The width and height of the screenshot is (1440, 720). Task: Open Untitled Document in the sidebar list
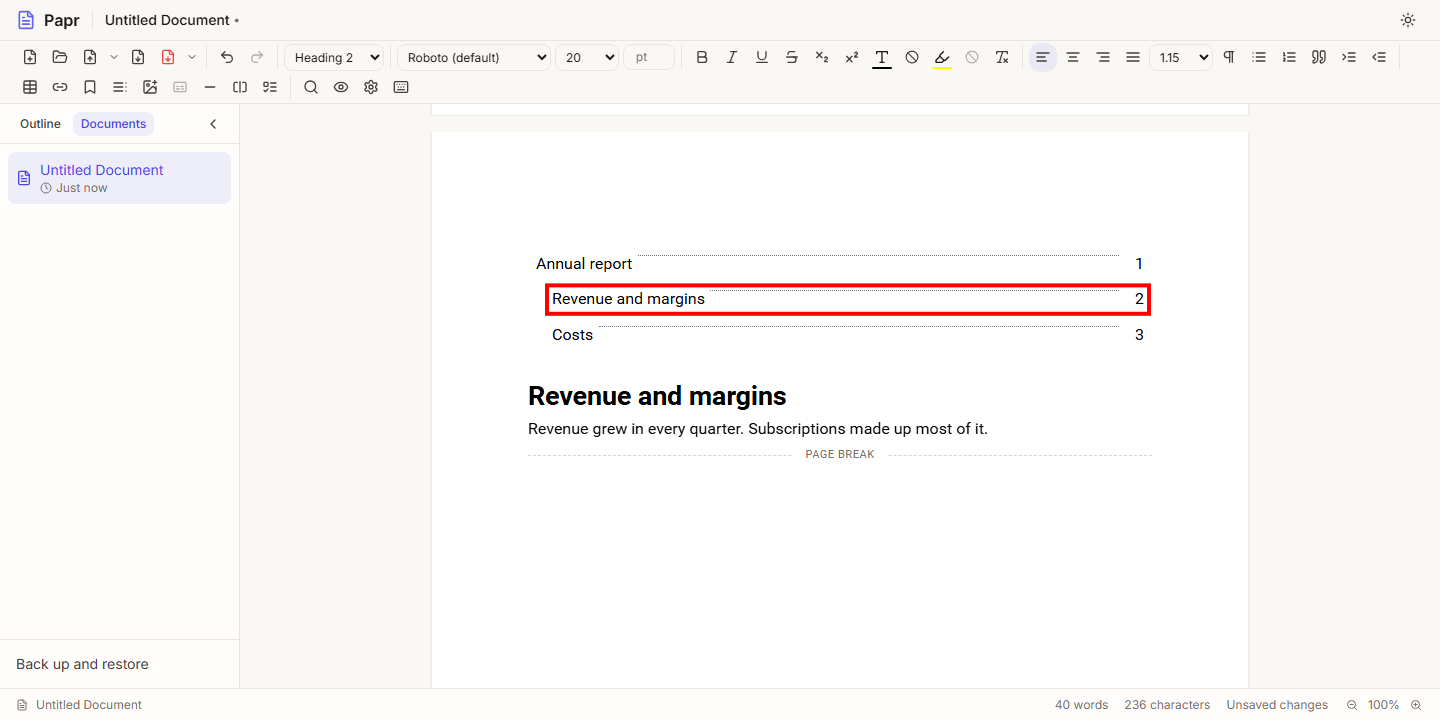(x=119, y=178)
